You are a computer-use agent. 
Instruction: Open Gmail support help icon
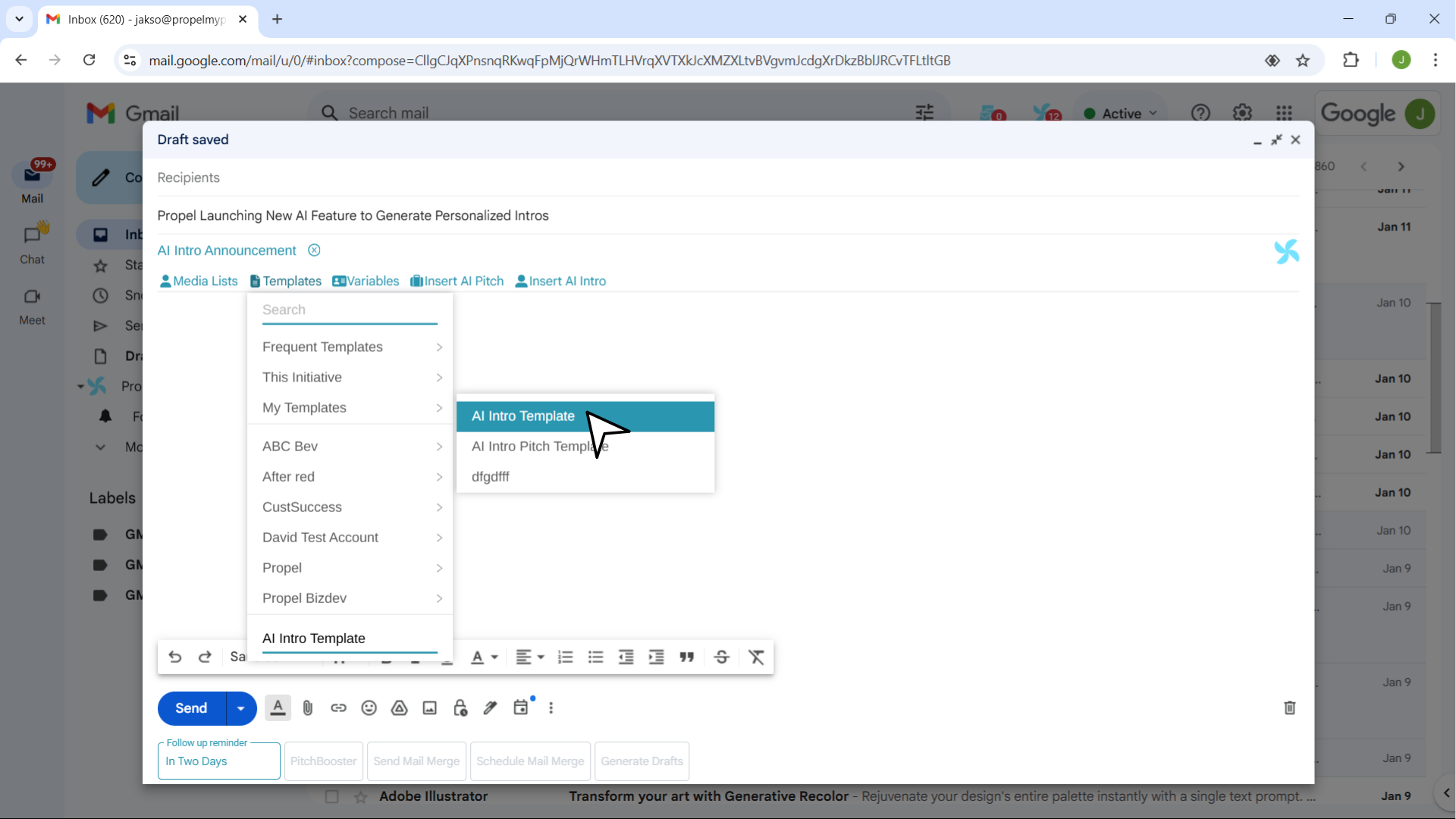(1200, 113)
